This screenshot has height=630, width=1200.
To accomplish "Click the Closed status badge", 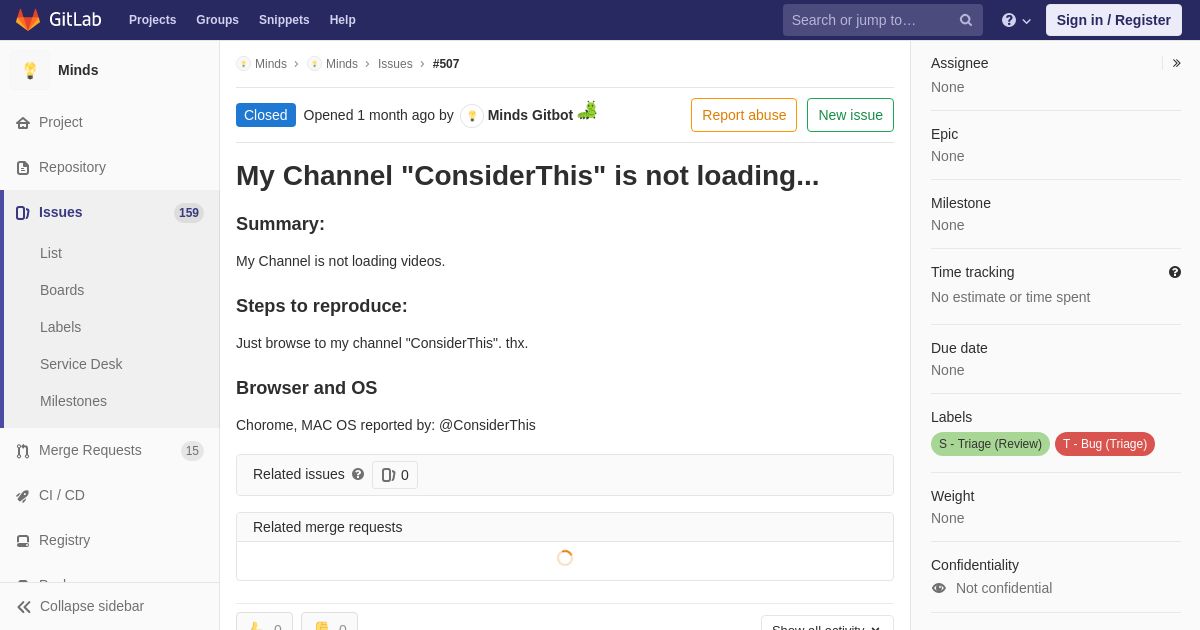I will (x=266, y=115).
